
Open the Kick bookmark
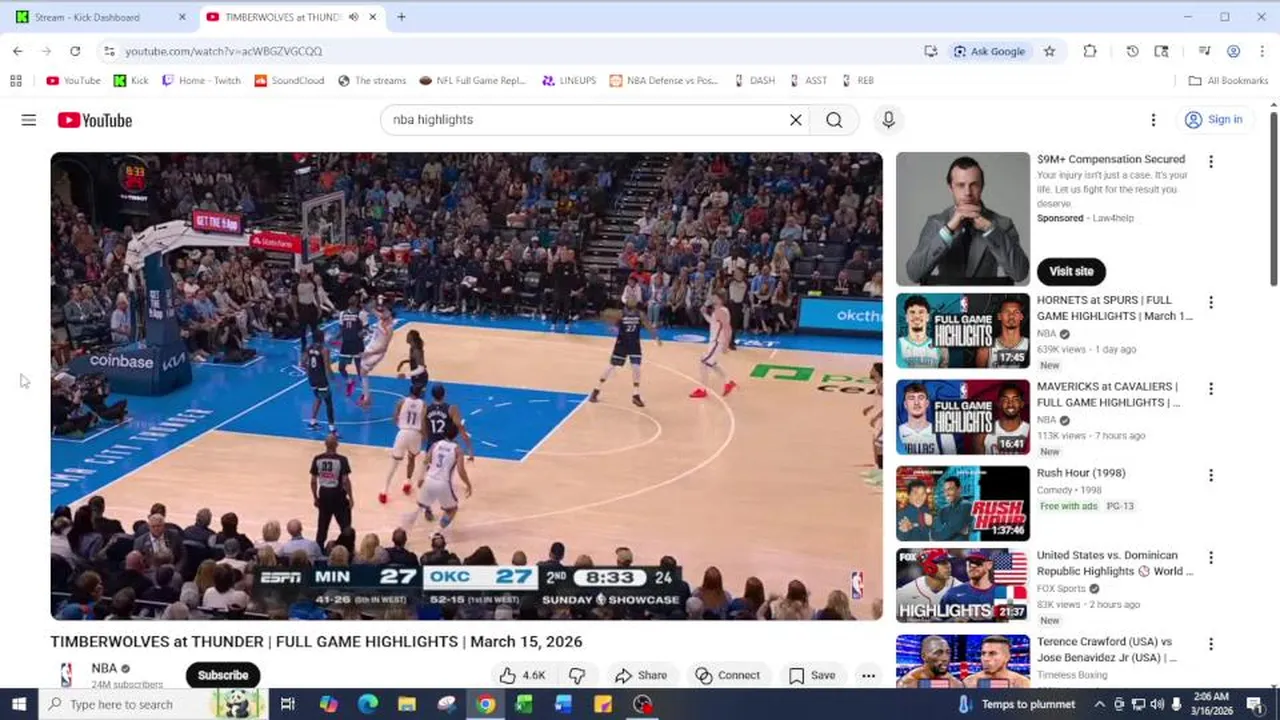click(131, 81)
